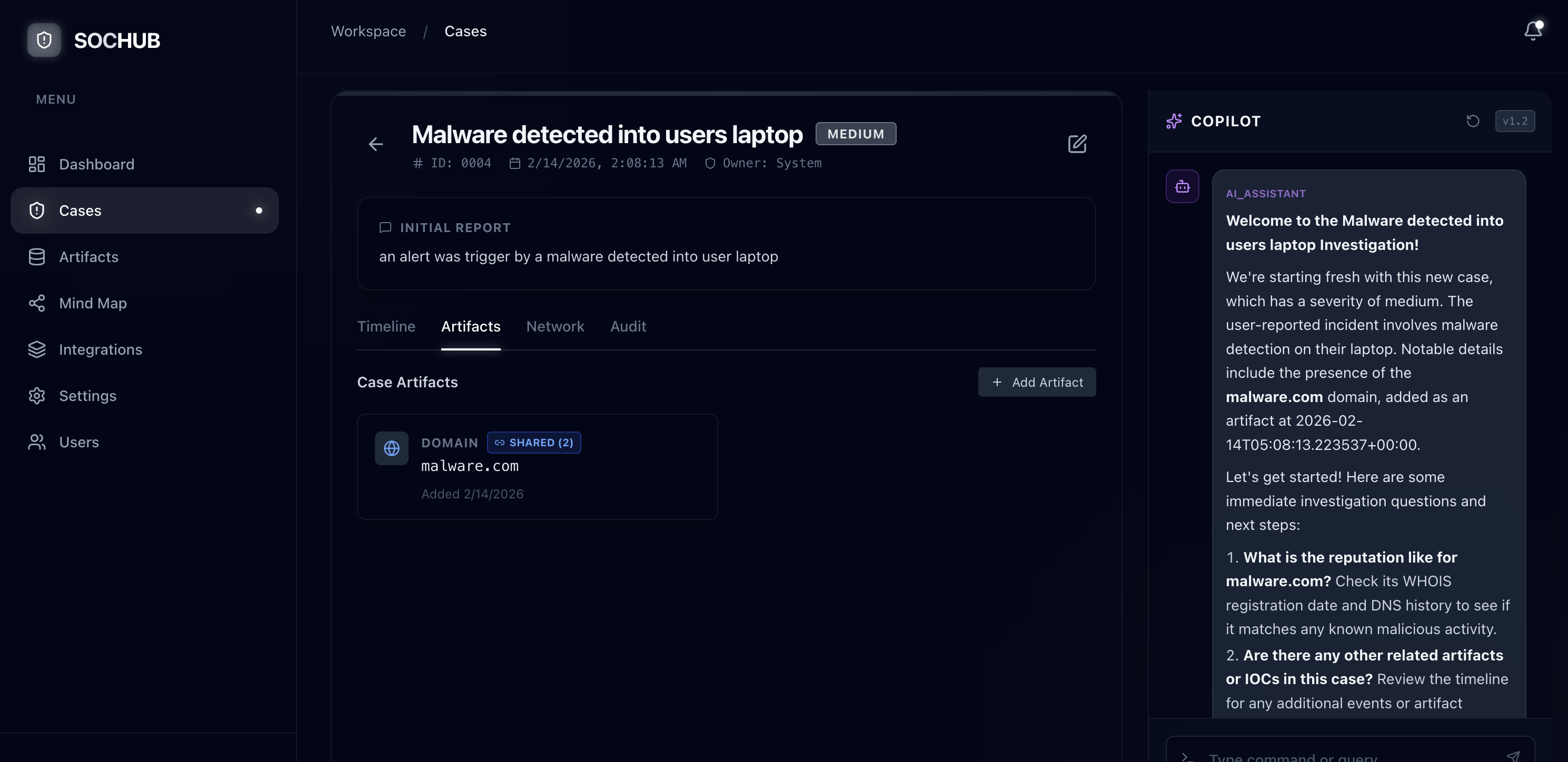1568x762 pixels.
Task: Switch to the Audit tab
Action: 628,327
